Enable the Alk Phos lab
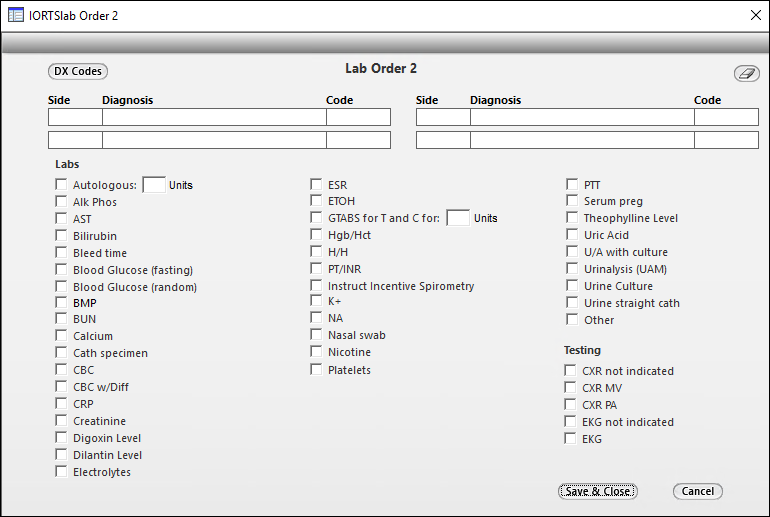The width and height of the screenshot is (770, 517). (x=61, y=201)
